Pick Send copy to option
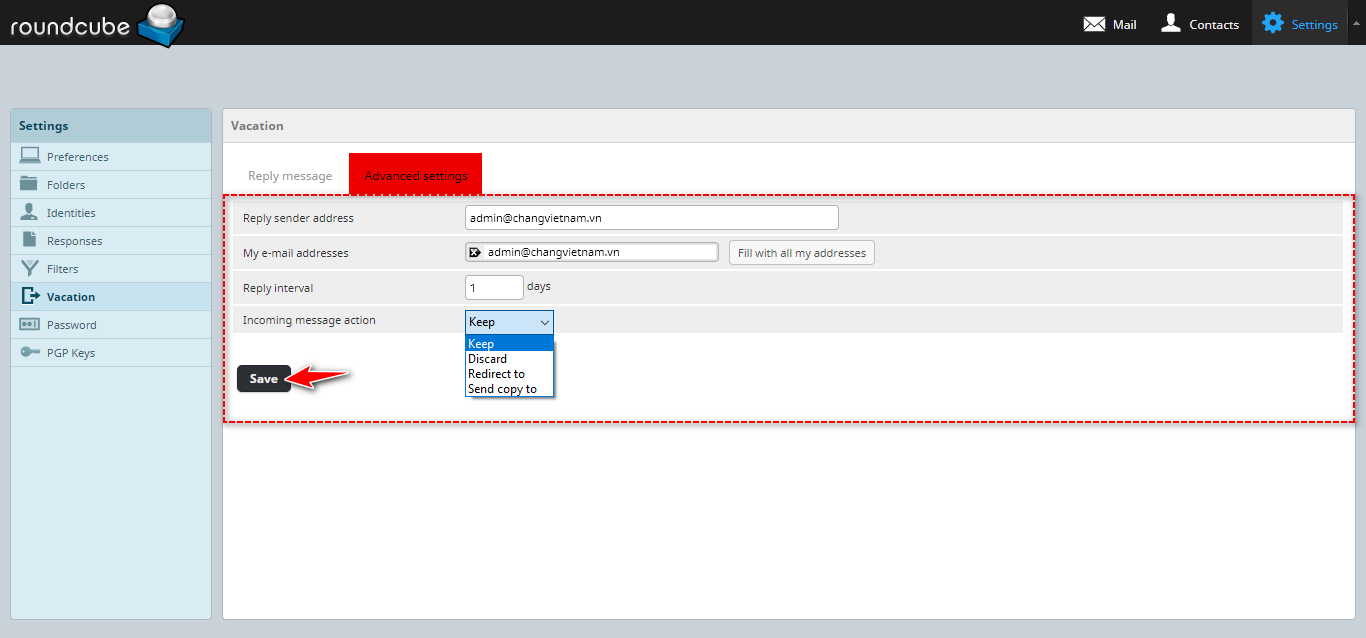This screenshot has width=1366, height=638. [502, 389]
